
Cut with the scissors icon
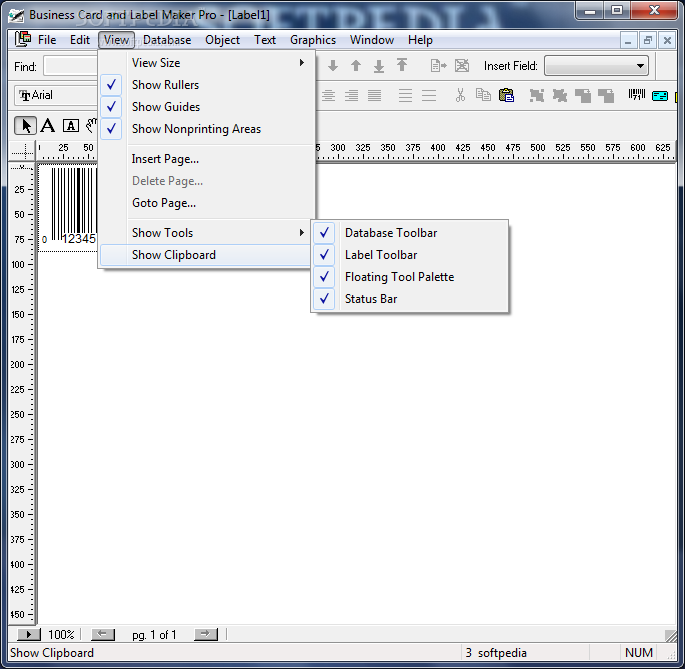coord(460,95)
